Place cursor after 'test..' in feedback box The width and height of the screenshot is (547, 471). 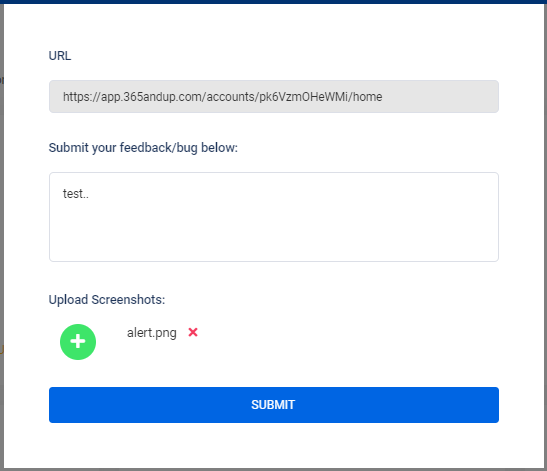click(90, 194)
